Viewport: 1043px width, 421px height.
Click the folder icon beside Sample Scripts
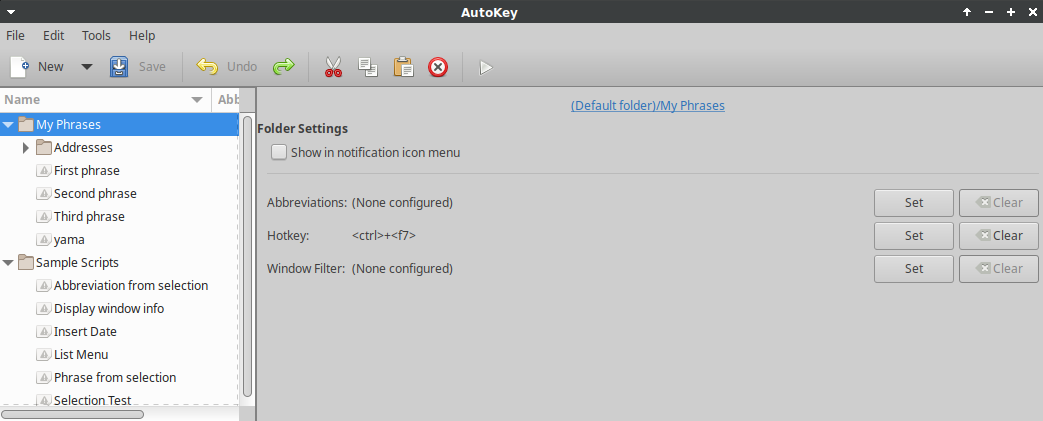pos(26,263)
